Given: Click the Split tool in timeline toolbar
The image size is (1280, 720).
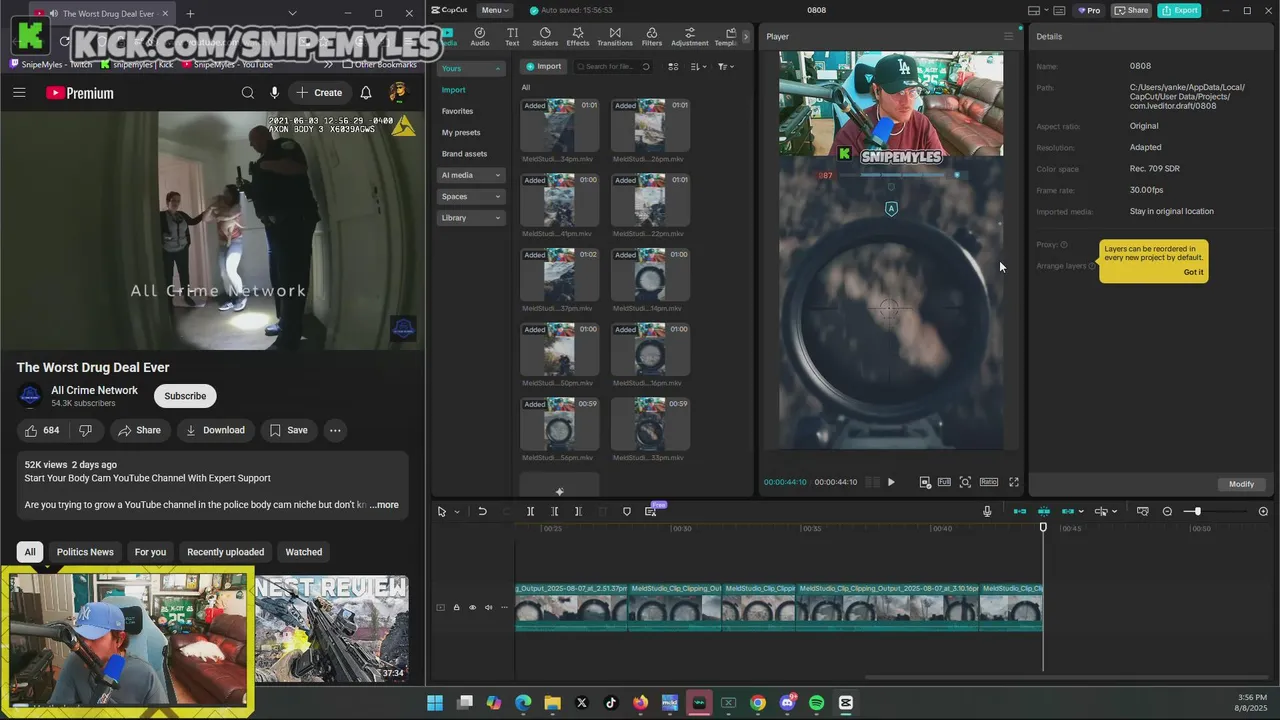Looking at the screenshot, I should pyautogui.click(x=530, y=511).
